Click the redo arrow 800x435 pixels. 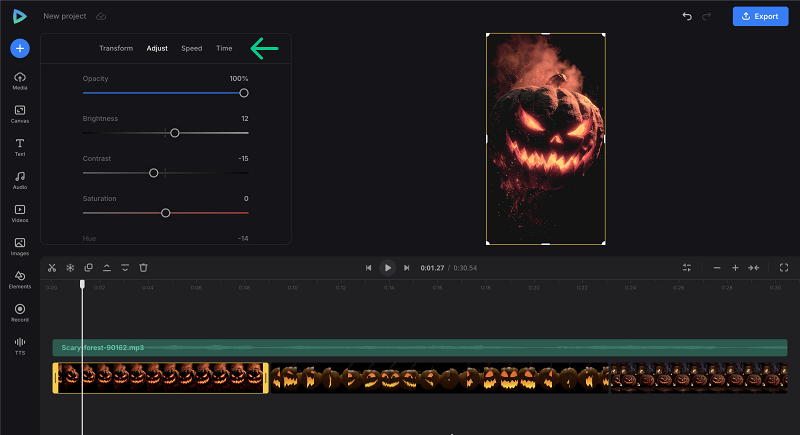click(707, 16)
